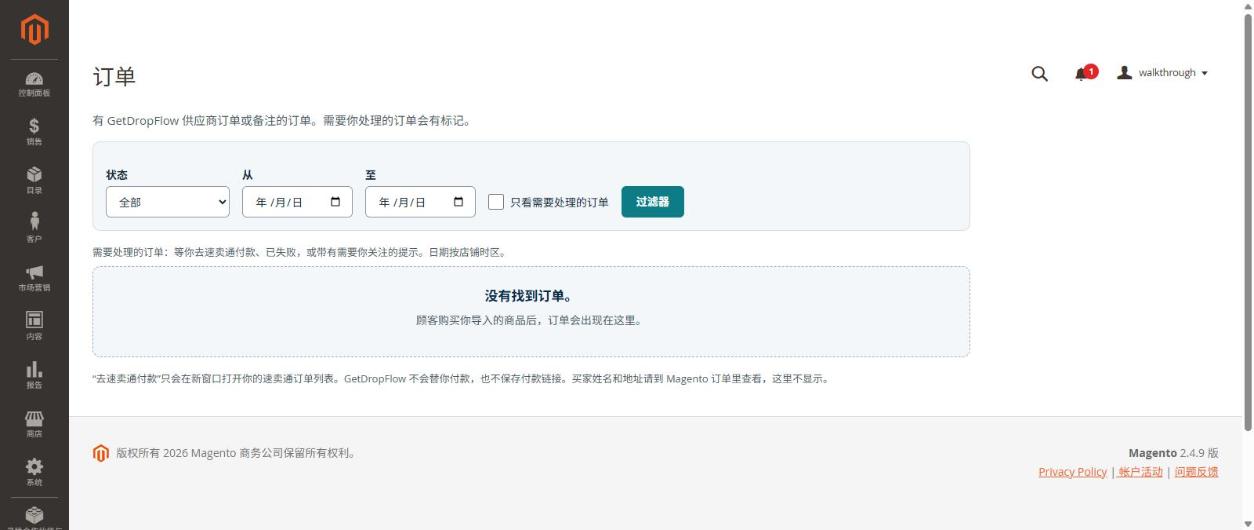Viewport: 1254px width, 530px height.
Task: Click the small Magento logo in footer
Action: (x=100, y=453)
